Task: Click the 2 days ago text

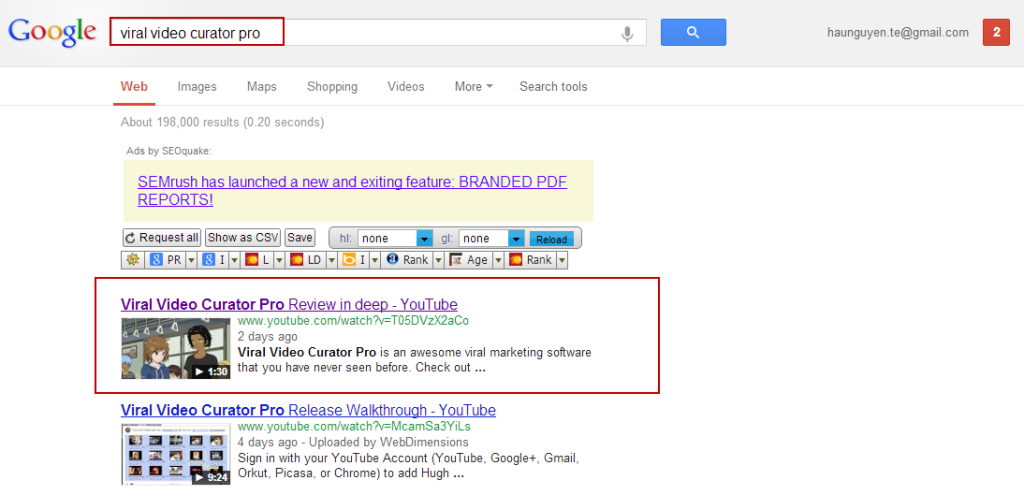Action: pos(267,337)
